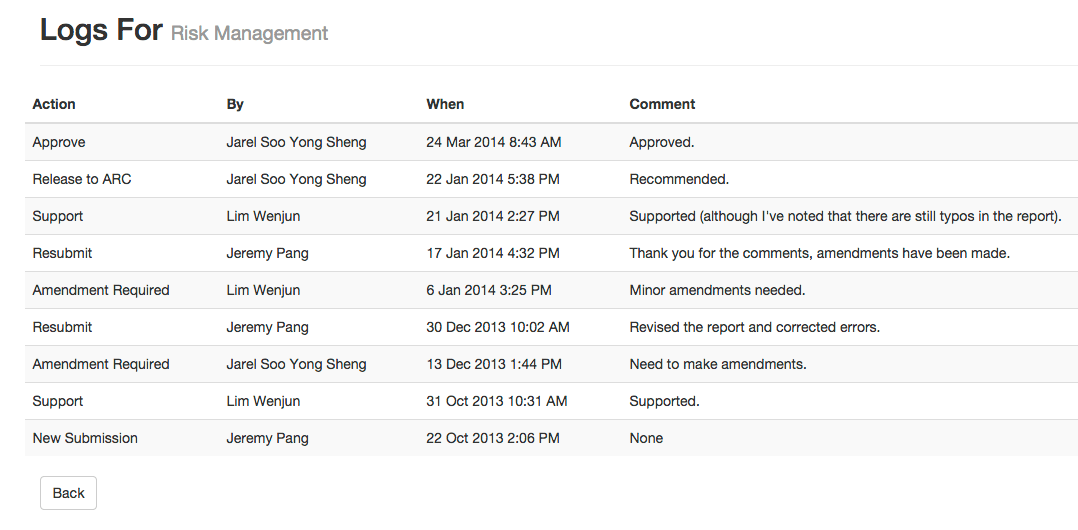Image resolution: width=1078 pixels, height=530 pixels.
Task: Click the Minor amendments needed comment
Action: 717,290
